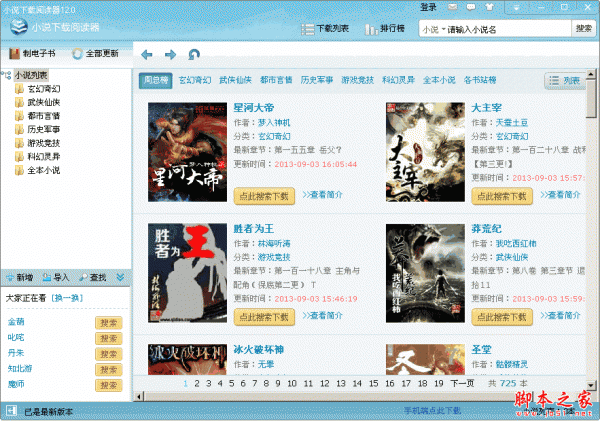Viewport: 600px width, 421px height.
Task: Click the refresh page icon
Action: pyautogui.click(x=194, y=54)
